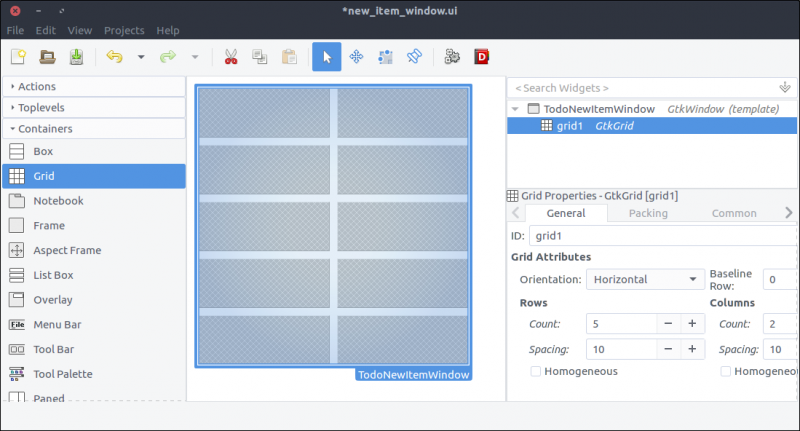Click the Search Widgets field
Screen dimensions: 800x431
(640, 88)
